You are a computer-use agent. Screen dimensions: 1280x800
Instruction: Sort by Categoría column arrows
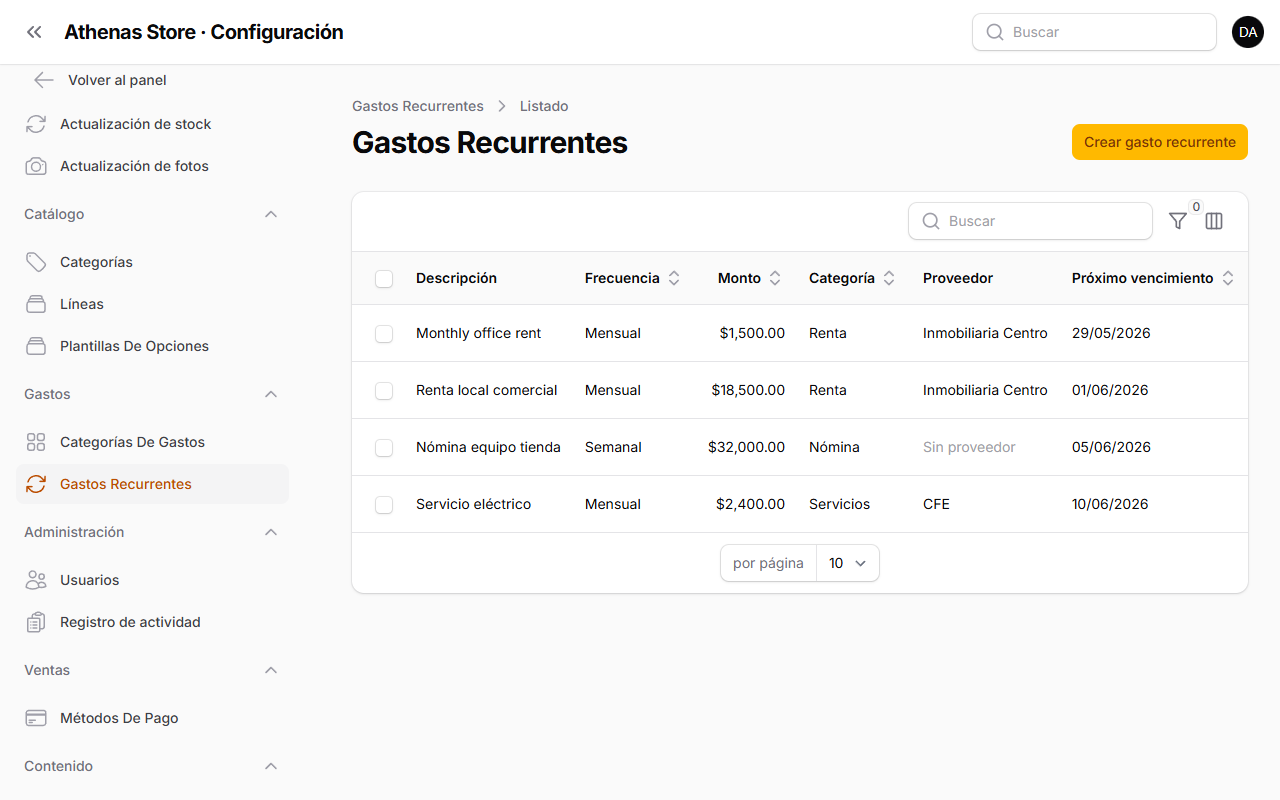pos(889,278)
